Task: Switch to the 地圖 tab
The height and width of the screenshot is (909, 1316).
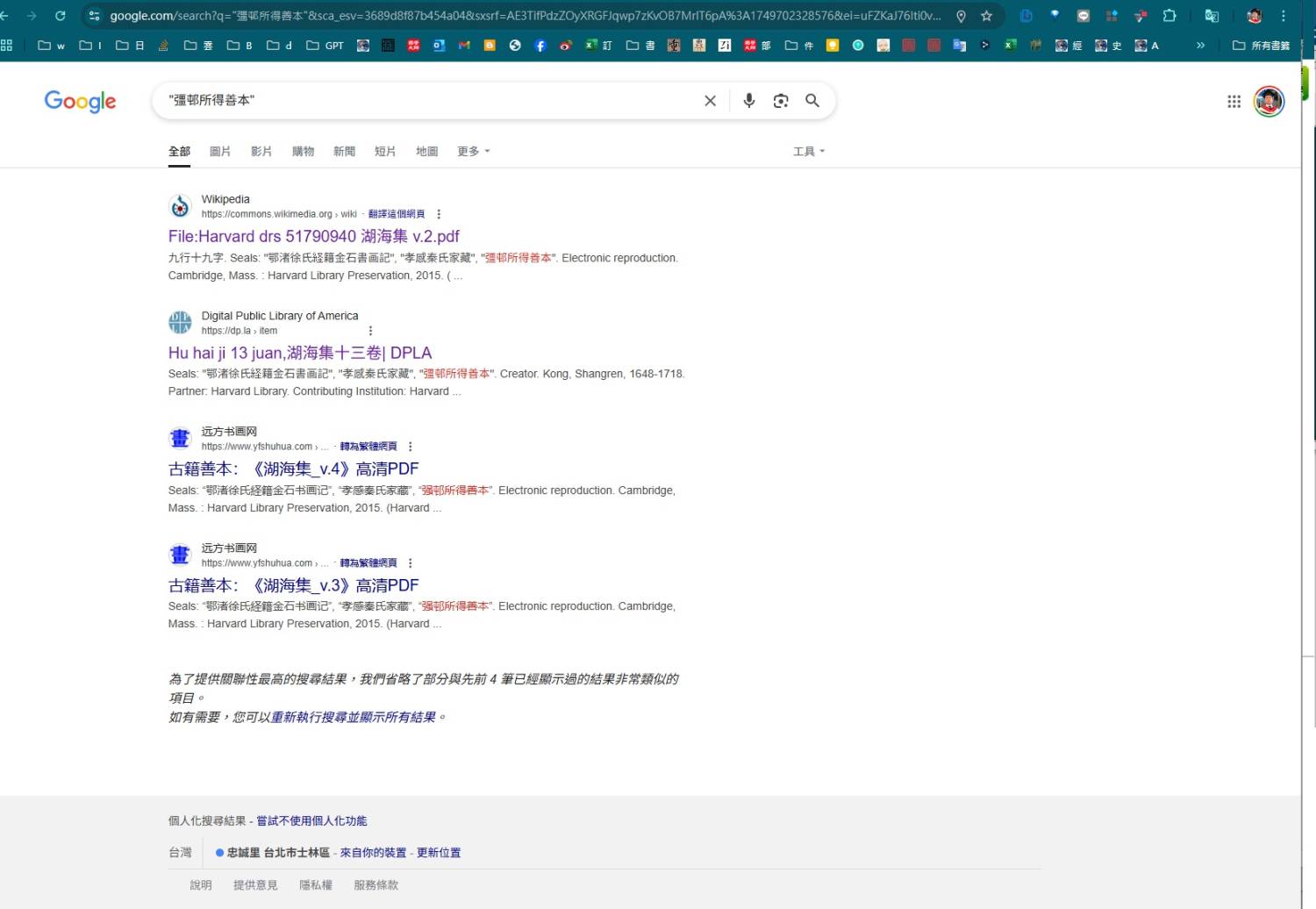Action: pos(426,152)
